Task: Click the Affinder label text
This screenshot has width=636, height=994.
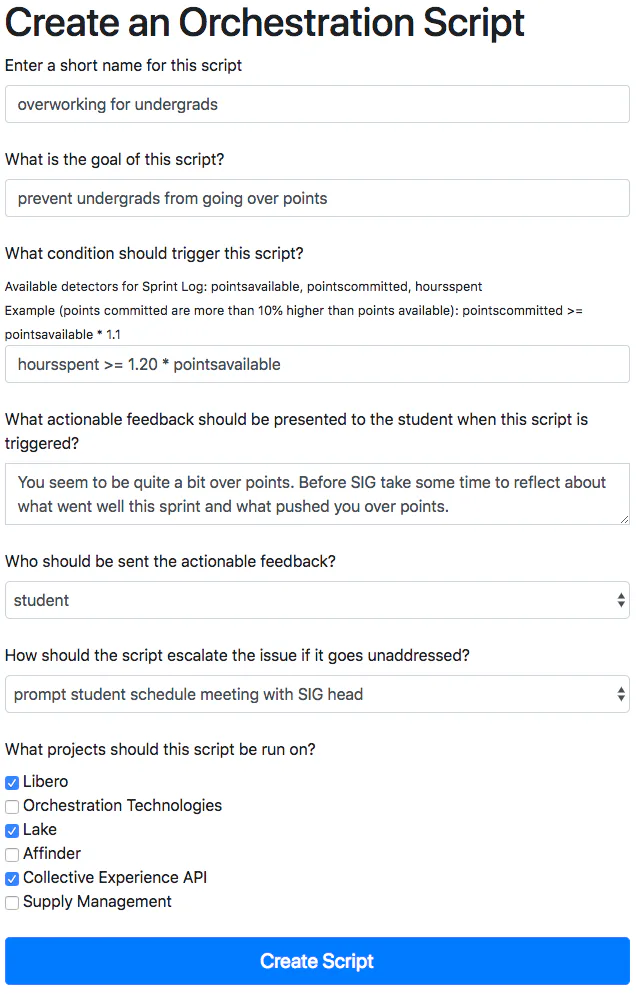Action: pyautogui.click(x=52, y=853)
